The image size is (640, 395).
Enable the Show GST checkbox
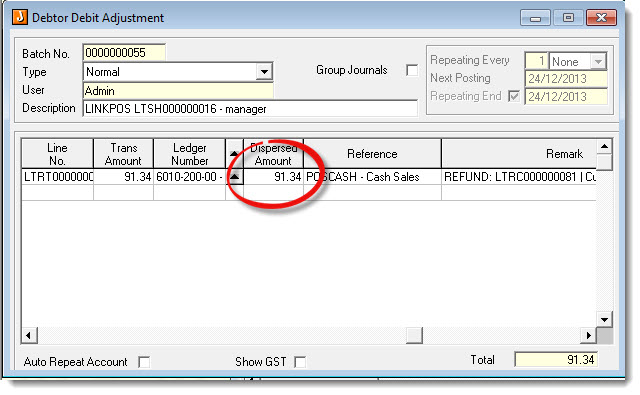[x=300, y=362]
